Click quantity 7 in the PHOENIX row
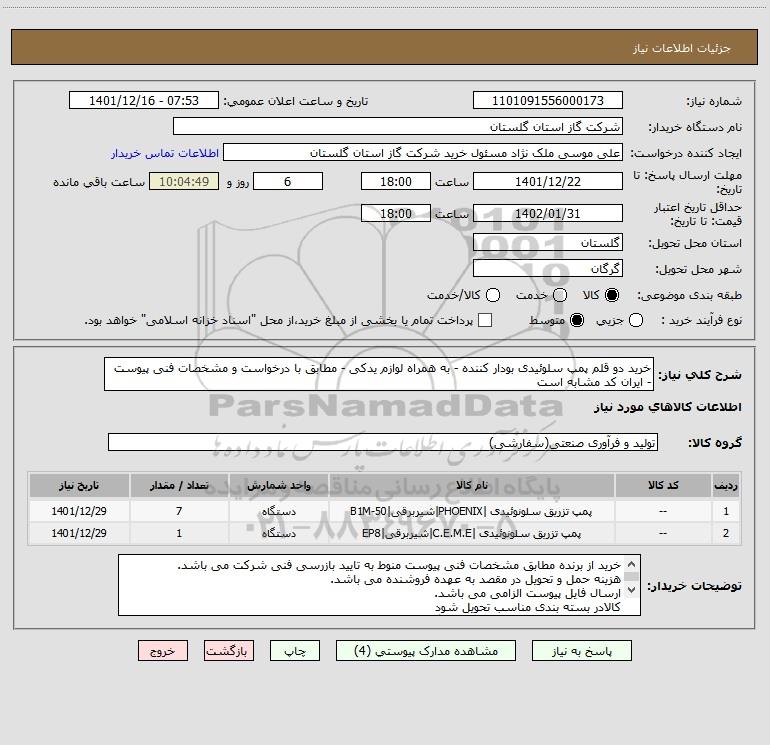Viewport: 770px width, 745px height. (179, 511)
